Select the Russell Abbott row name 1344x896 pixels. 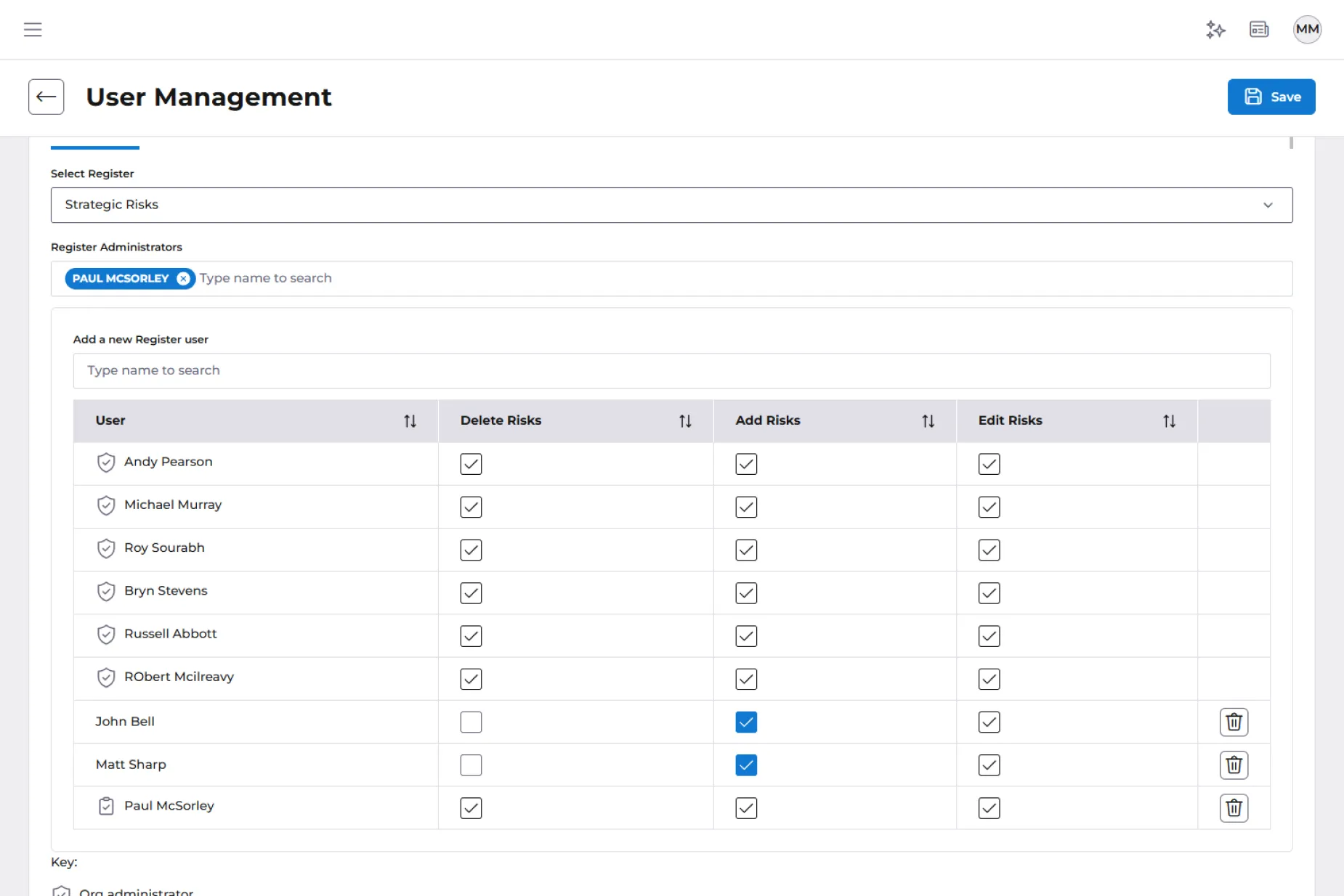coord(171,634)
